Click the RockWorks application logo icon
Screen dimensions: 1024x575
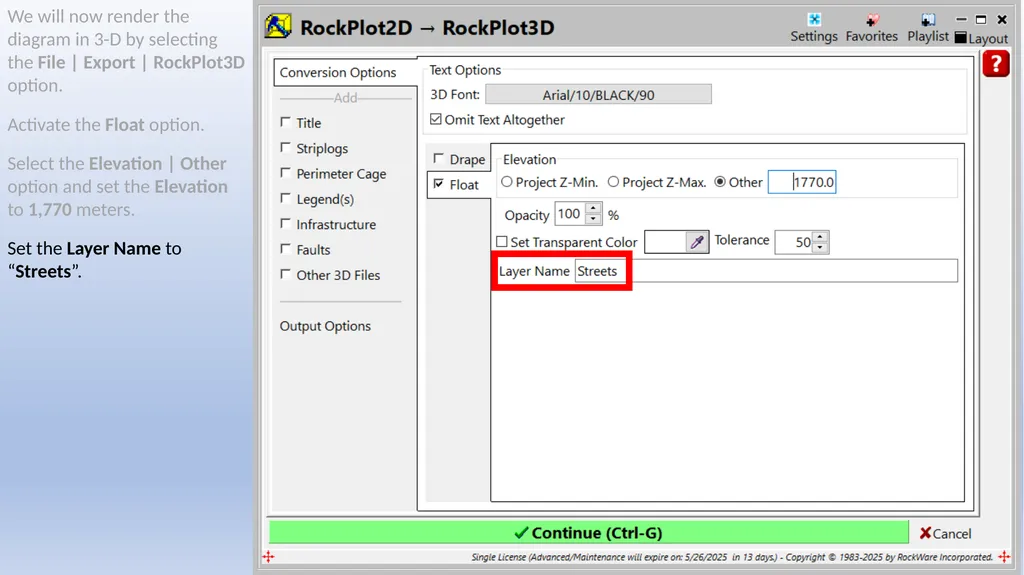point(278,26)
